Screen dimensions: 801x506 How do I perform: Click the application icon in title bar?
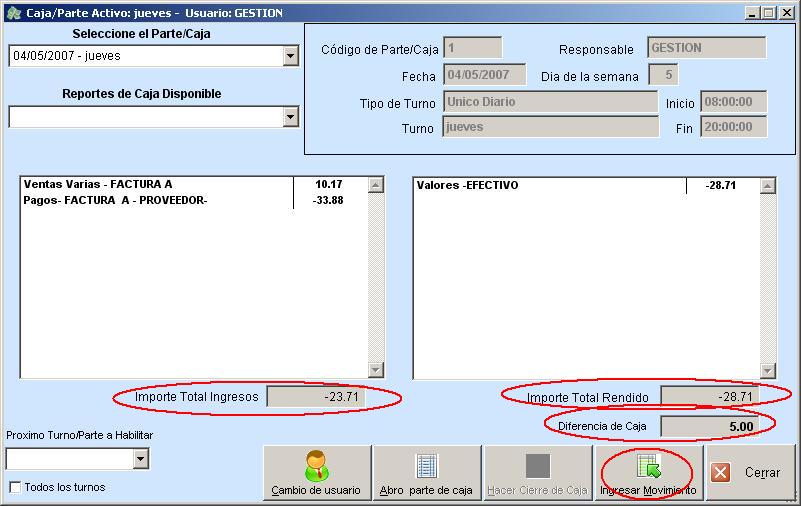13,13
